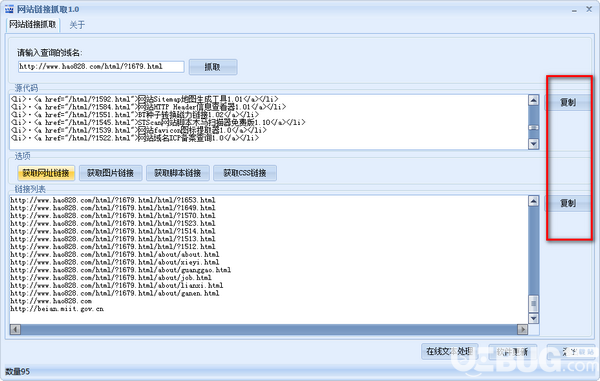
Task: Click up arrow of link list scrollbar
Action: pyautogui.click(x=533, y=201)
